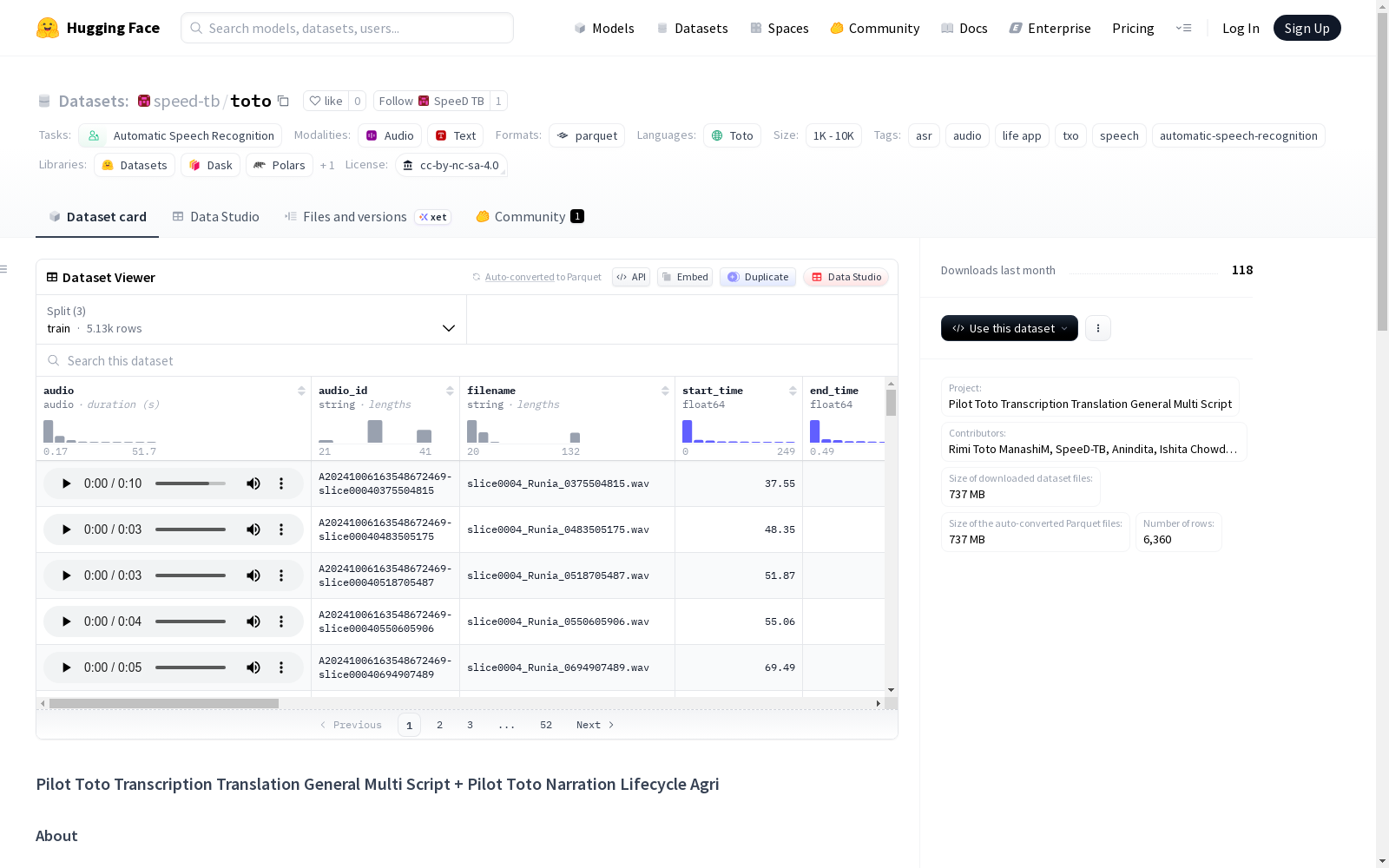Copy dataset name with the copy icon

point(283,101)
